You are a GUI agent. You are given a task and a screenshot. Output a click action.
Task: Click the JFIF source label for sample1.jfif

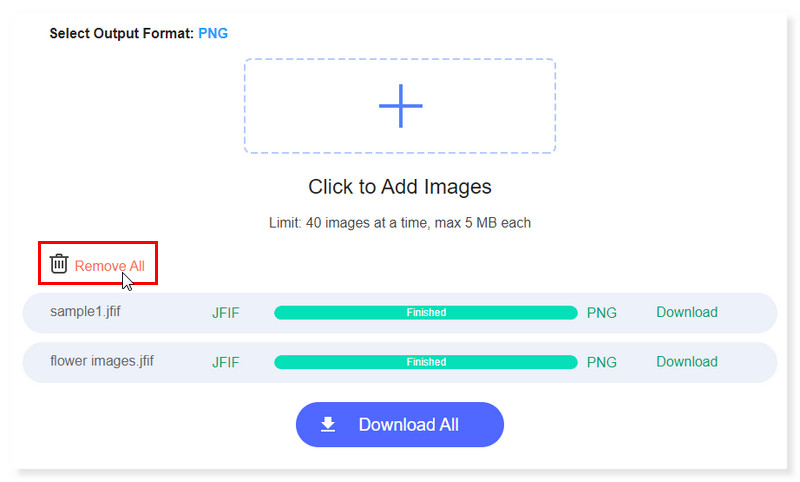tap(225, 313)
